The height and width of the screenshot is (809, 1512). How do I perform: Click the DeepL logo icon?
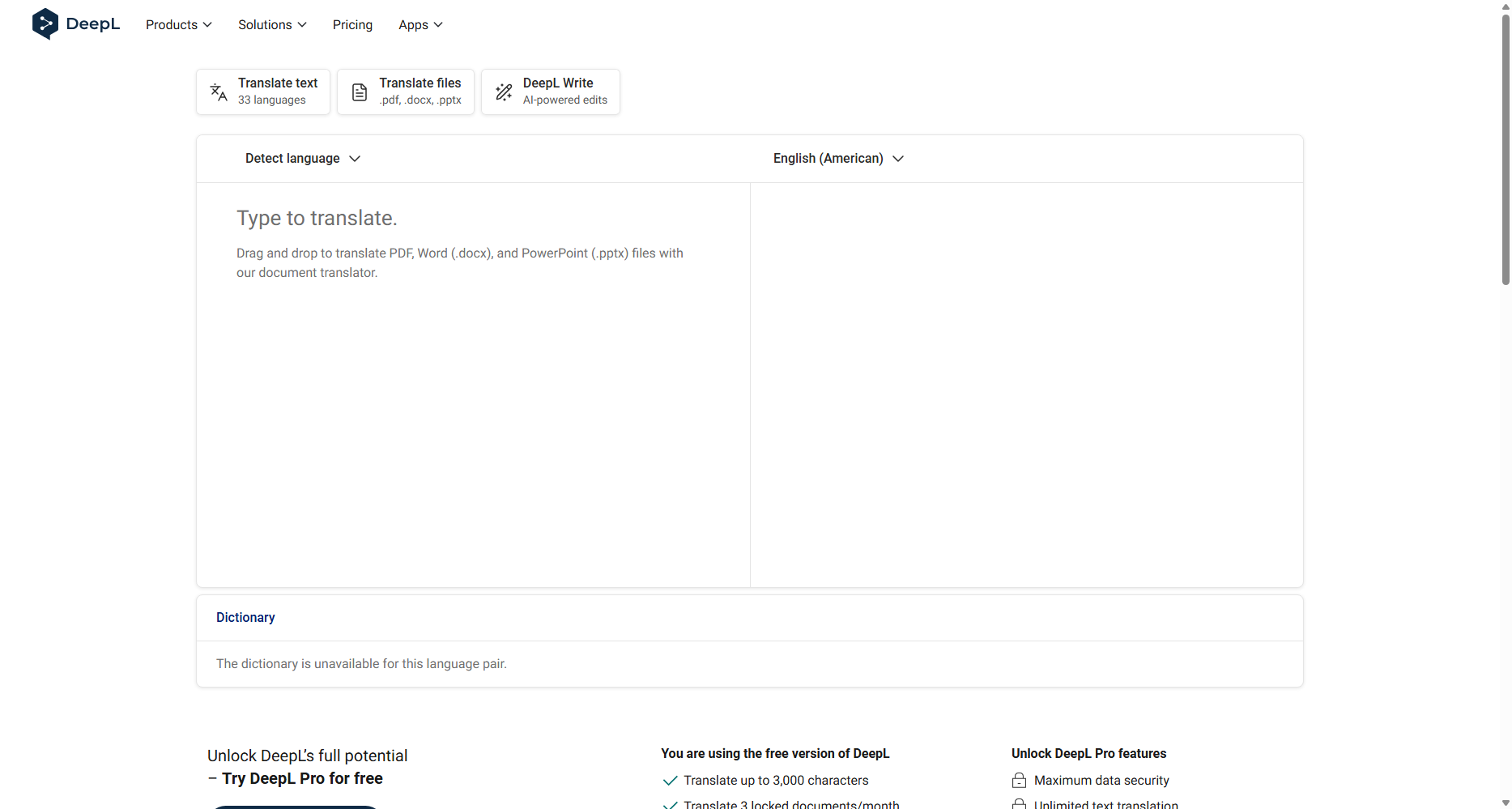45,24
